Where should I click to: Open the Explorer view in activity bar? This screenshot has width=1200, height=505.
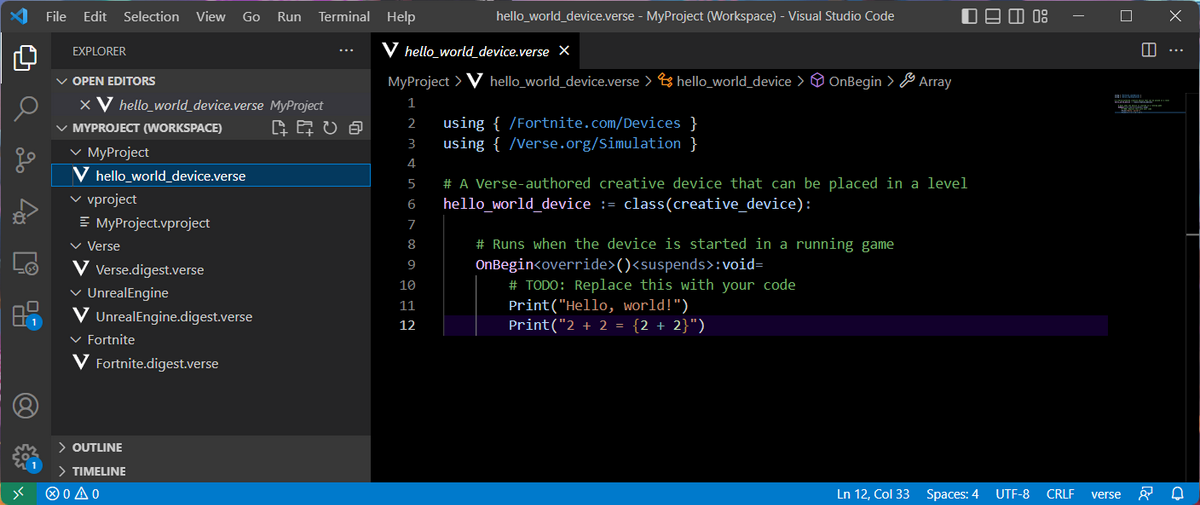pyautogui.click(x=25, y=58)
